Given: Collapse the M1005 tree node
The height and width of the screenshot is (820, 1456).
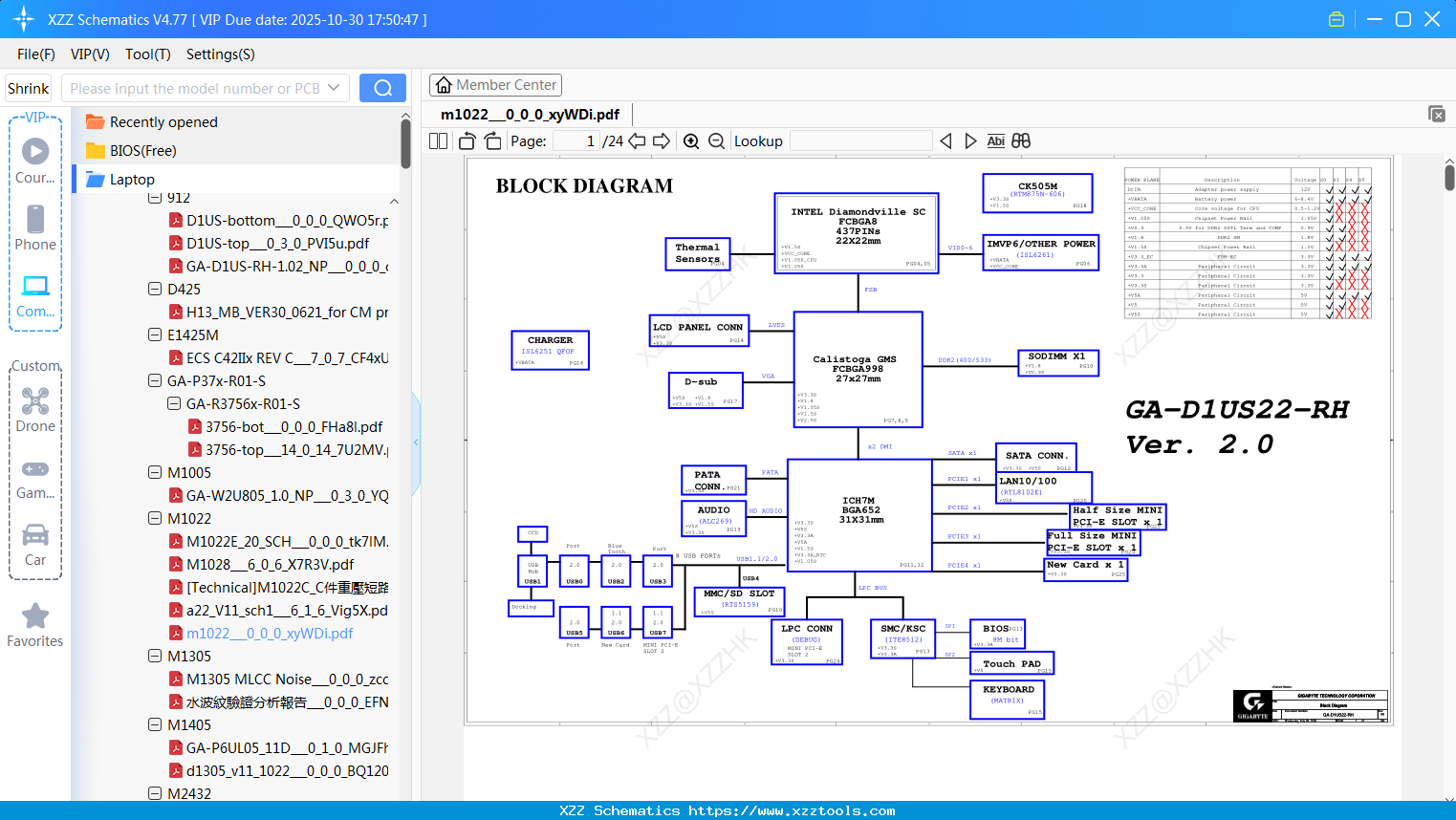Looking at the screenshot, I should tap(155, 472).
